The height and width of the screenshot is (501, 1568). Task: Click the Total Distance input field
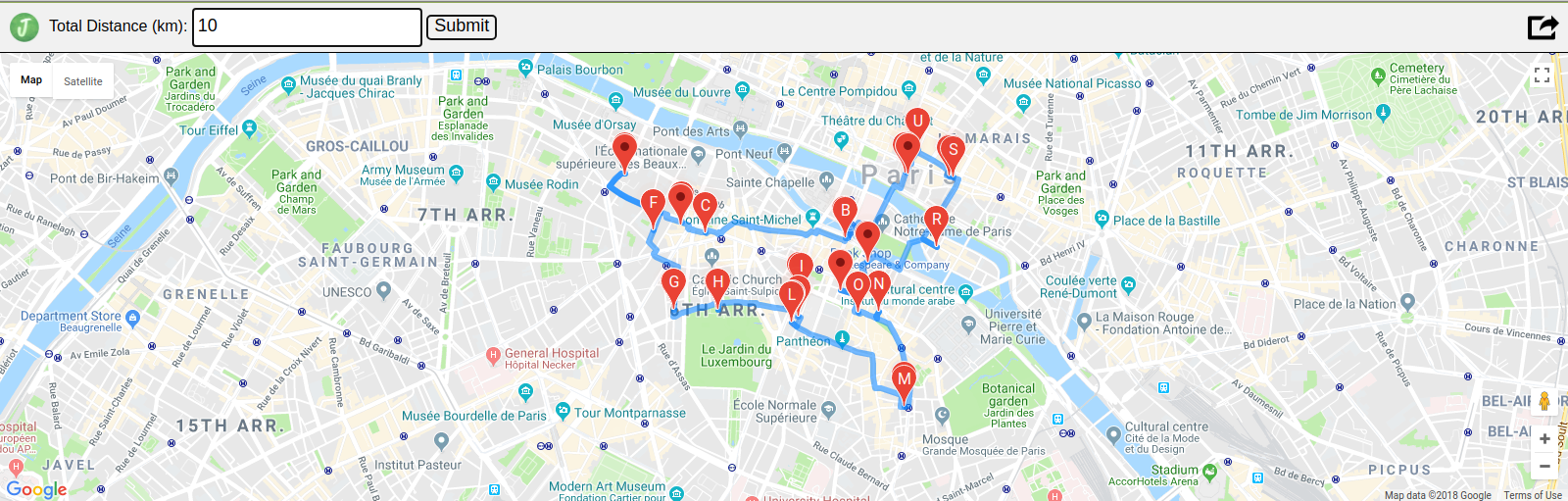tap(307, 26)
